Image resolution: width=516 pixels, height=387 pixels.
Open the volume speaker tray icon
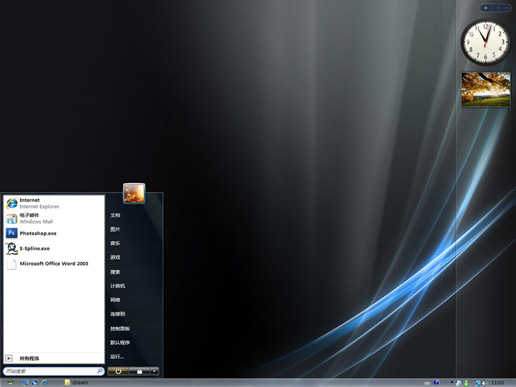coord(484,383)
